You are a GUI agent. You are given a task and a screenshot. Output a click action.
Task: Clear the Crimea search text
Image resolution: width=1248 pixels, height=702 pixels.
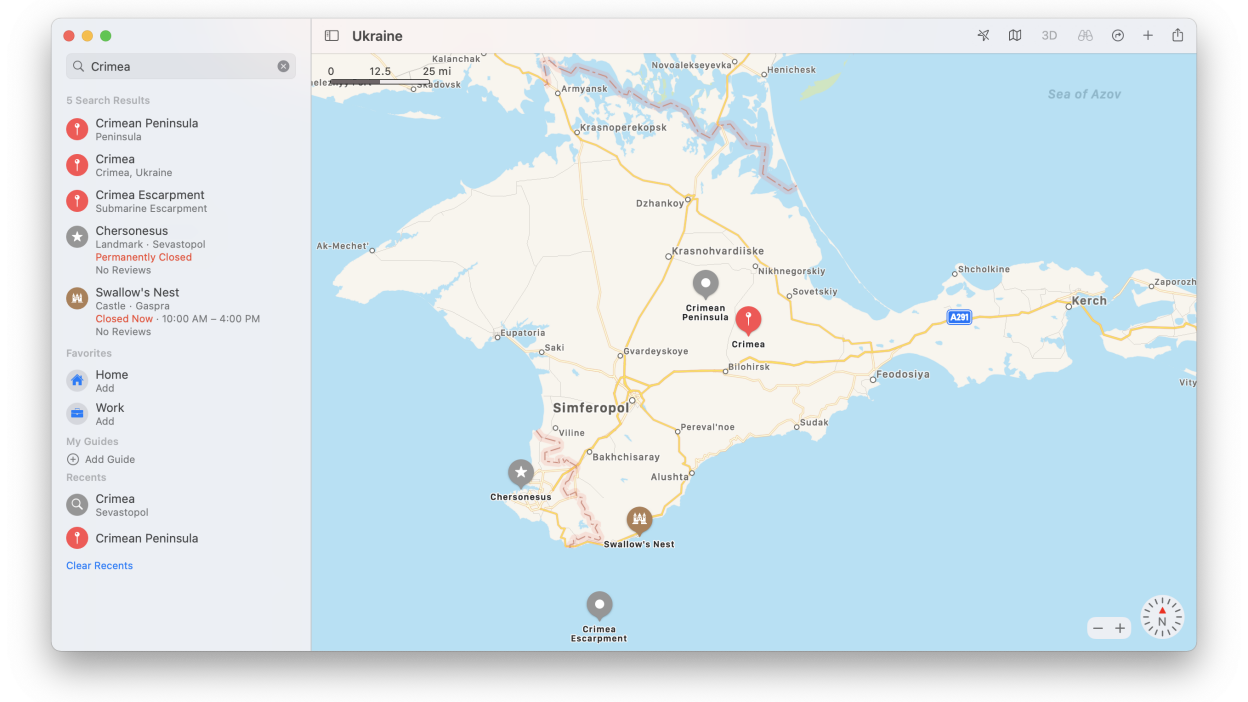(283, 66)
